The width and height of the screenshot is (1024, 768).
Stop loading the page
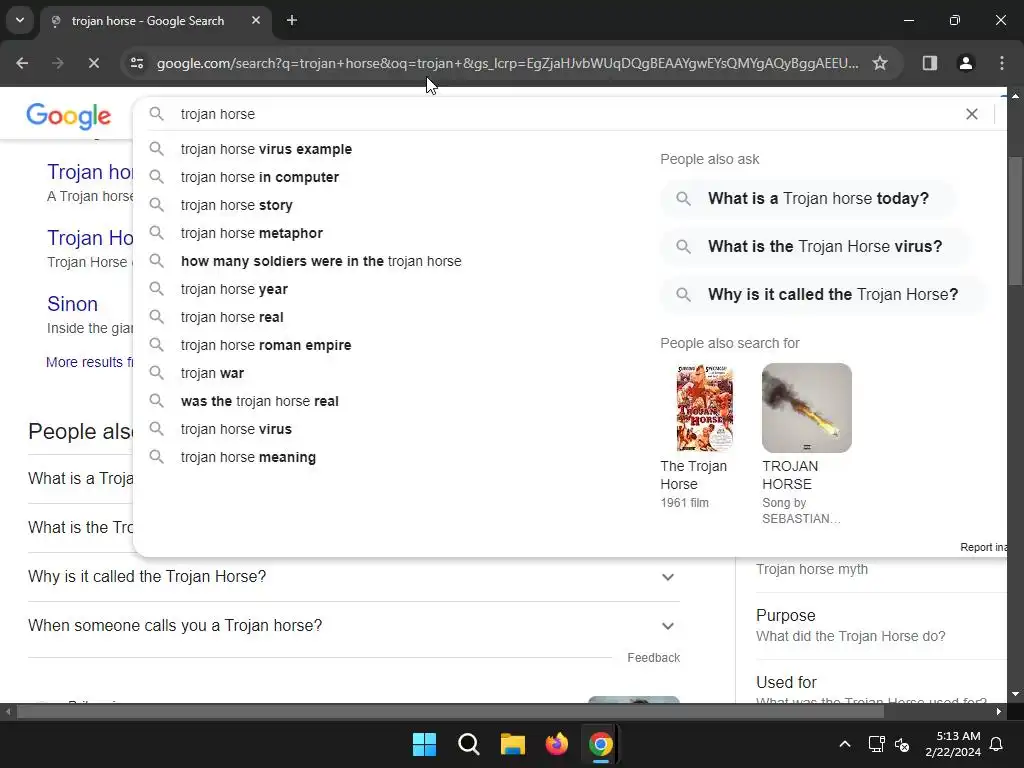point(93,63)
